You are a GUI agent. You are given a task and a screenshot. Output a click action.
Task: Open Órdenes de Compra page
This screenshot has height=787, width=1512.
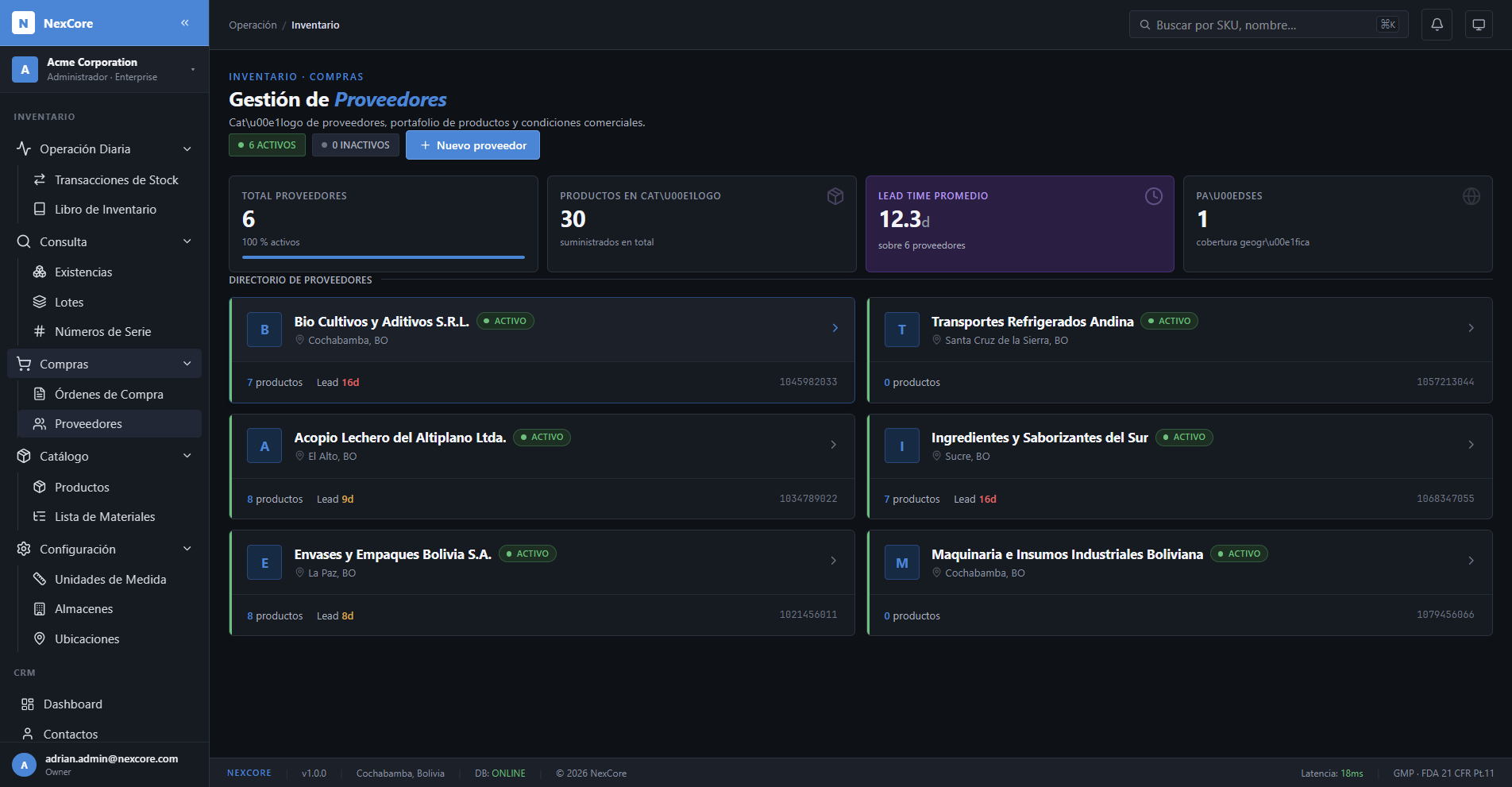pos(110,394)
